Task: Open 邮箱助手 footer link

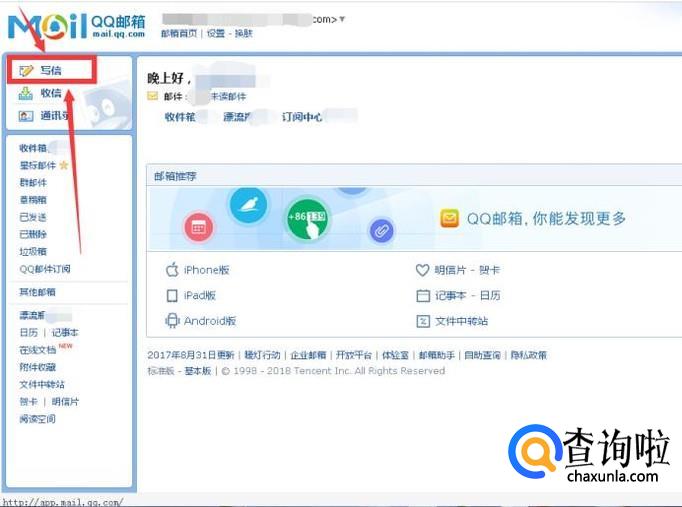Action: point(437,355)
